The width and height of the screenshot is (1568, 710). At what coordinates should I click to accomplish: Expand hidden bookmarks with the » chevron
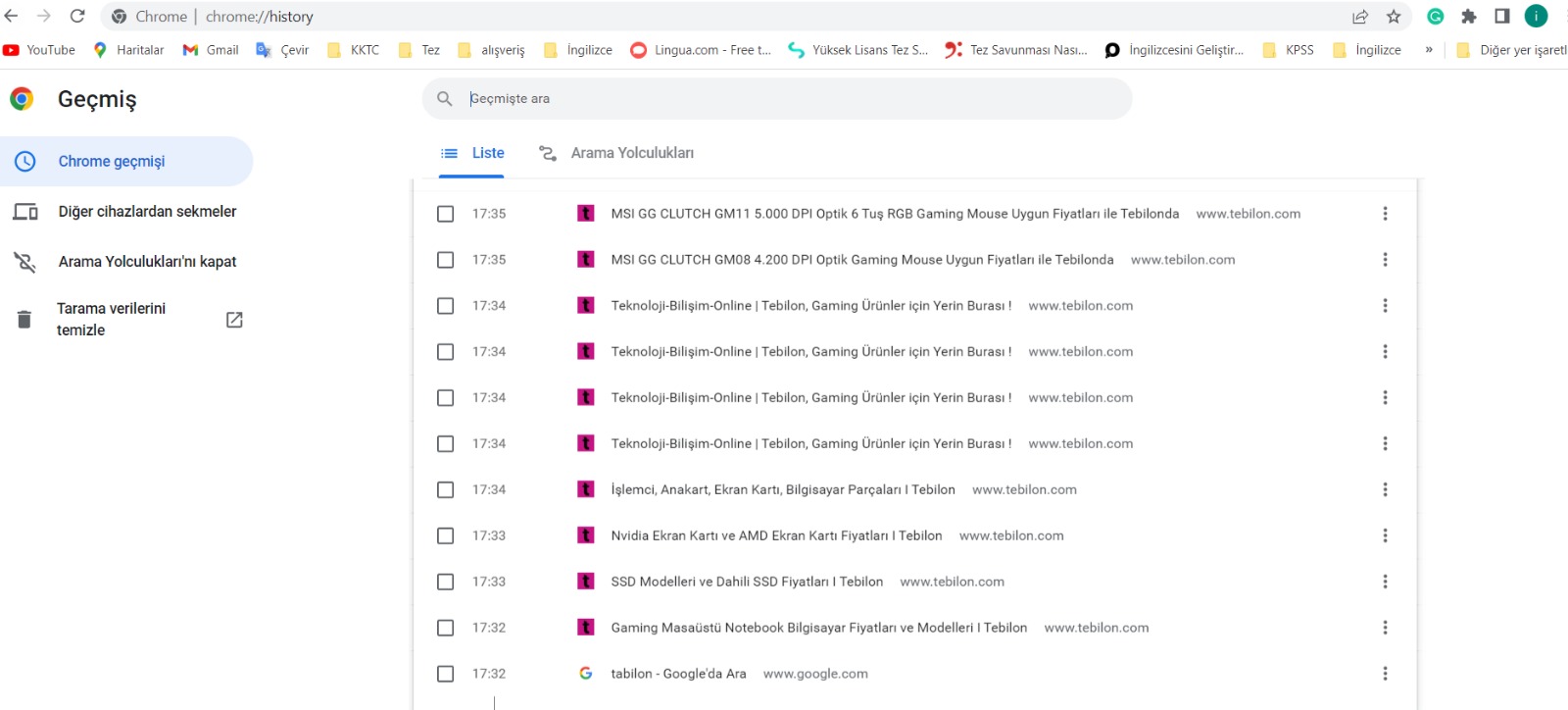[x=1429, y=50]
